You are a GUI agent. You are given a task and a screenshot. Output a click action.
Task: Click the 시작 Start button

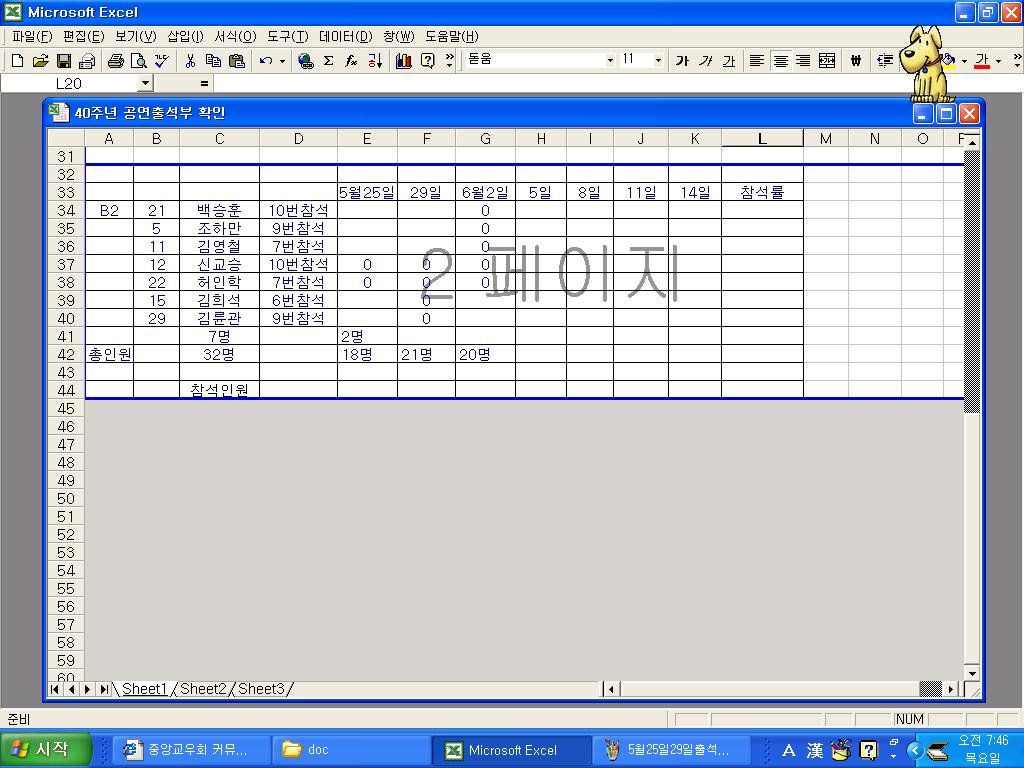[x=40, y=749]
